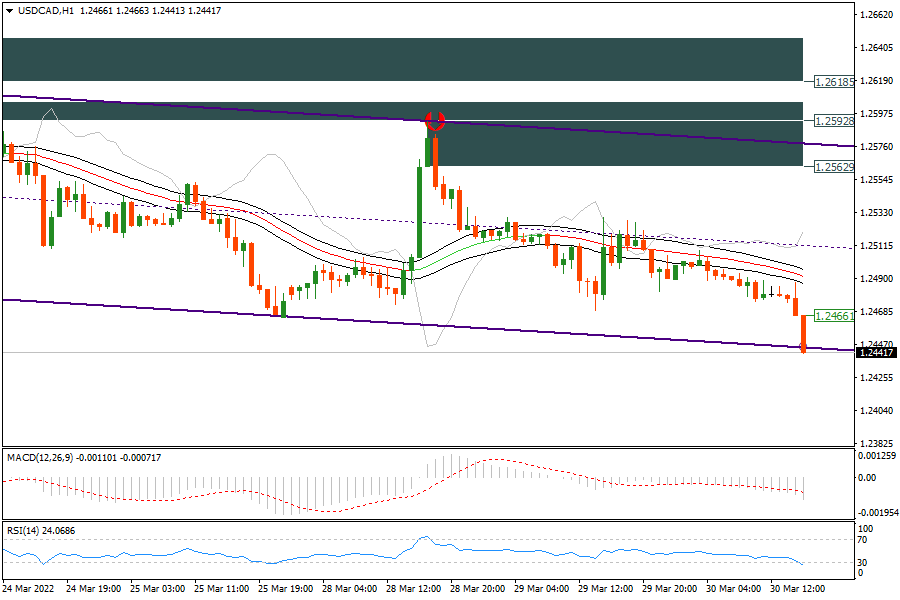Click the black 1.24417 current price tag

click(876, 352)
